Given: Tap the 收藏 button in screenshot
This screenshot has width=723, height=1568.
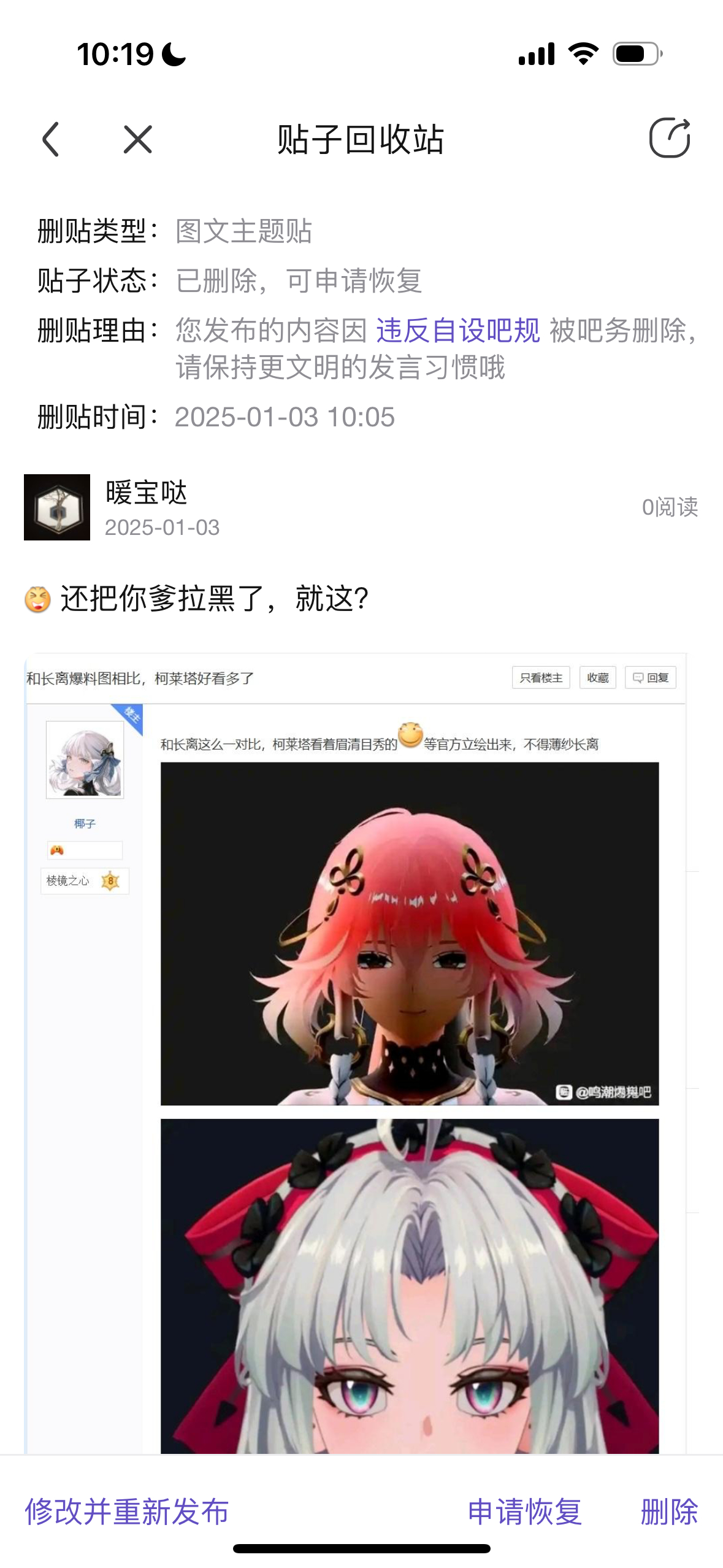Looking at the screenshot, I should pyautogui.click(x=598, y=678).
